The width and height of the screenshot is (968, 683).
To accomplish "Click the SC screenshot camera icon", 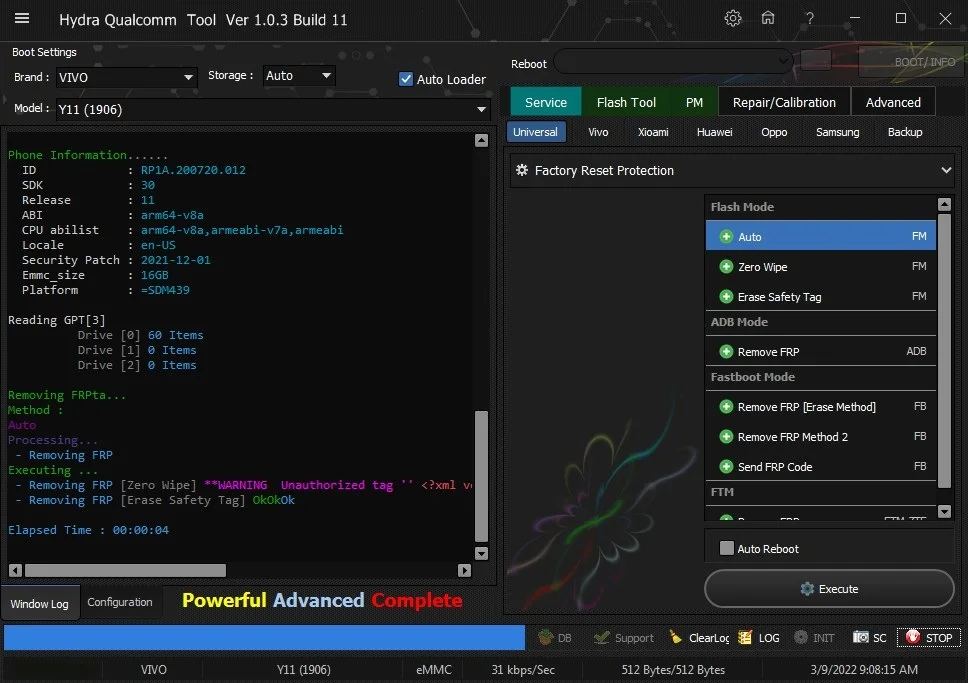I will [861, 637].
